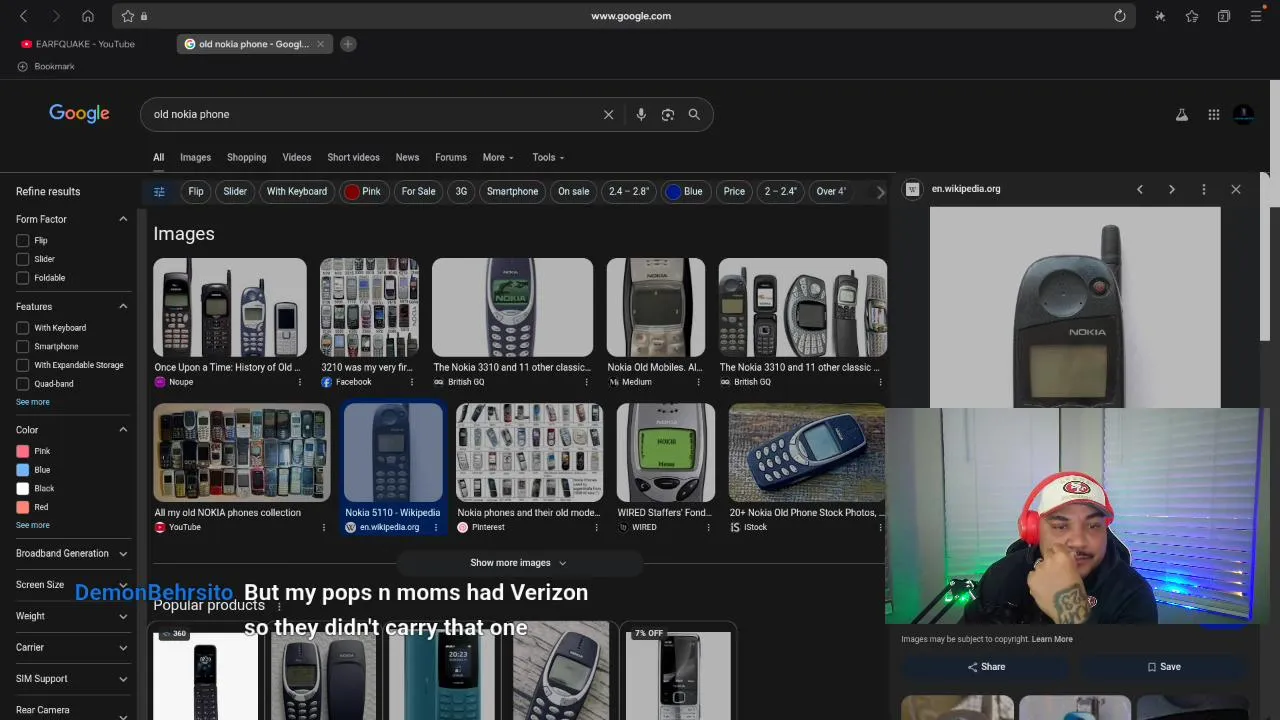Bookmark page with star icon in address bar
Viewport: 1280px width, 720px height.
pyautogui.click(x=128, y=16)
